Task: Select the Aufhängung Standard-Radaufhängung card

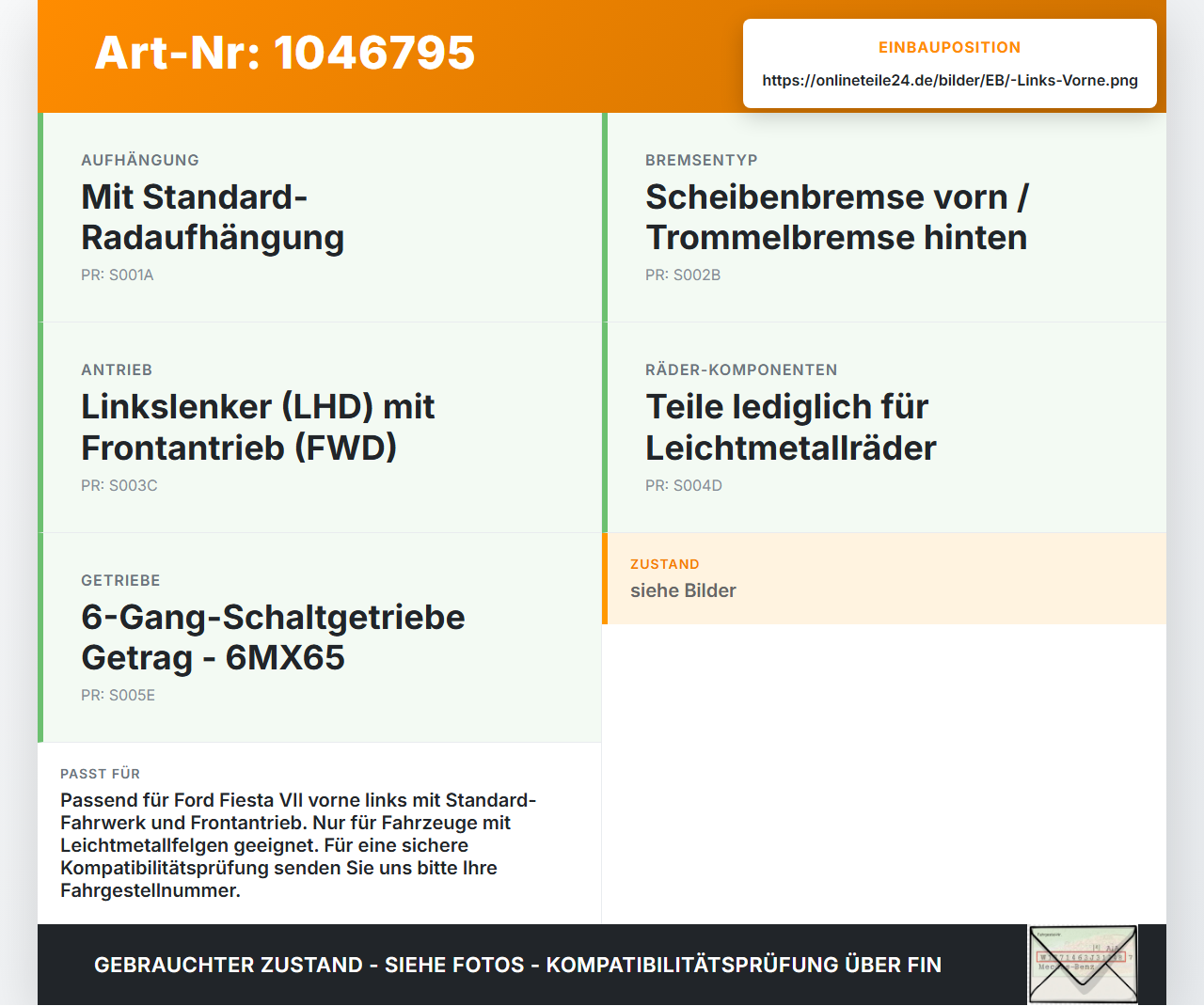Action: 320,217
